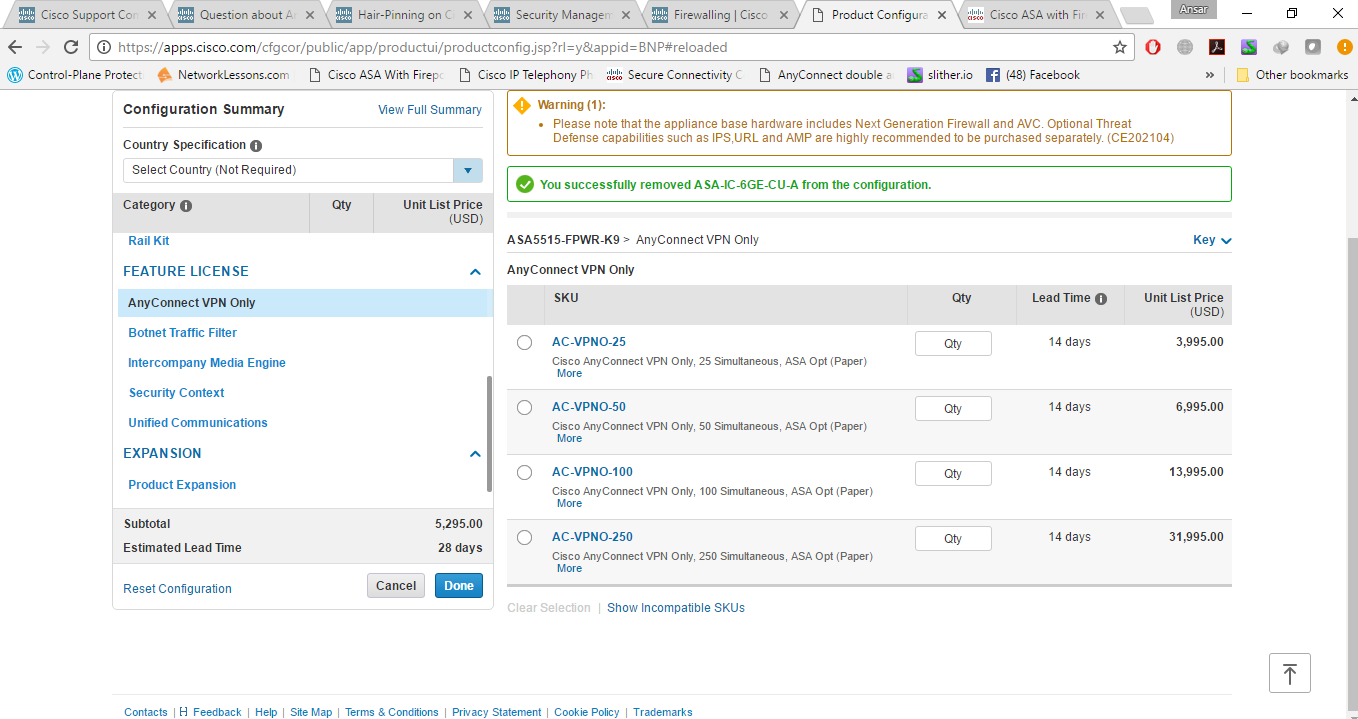Bookmark this page with the star icon
Image resolution: width=1358 pixels, height=719 pixels.
1120,47
